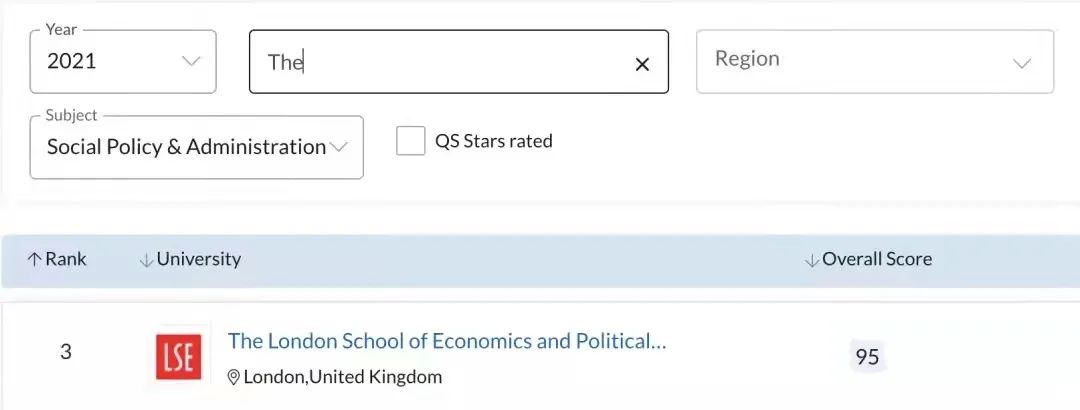Click Social Policy & Administration subject text

(x=186, y=147)
